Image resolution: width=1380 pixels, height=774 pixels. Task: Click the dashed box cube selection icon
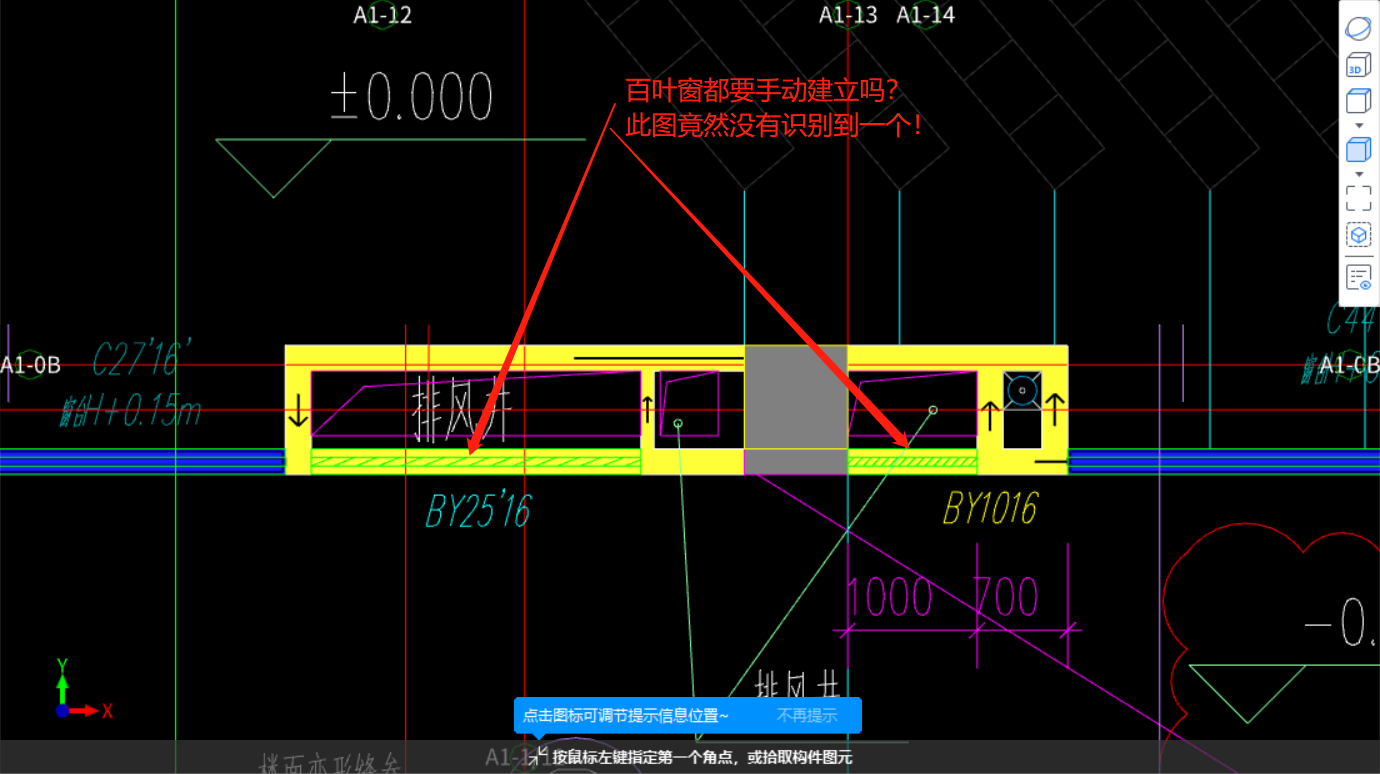pyautogui.click(x=1358, y=236)
